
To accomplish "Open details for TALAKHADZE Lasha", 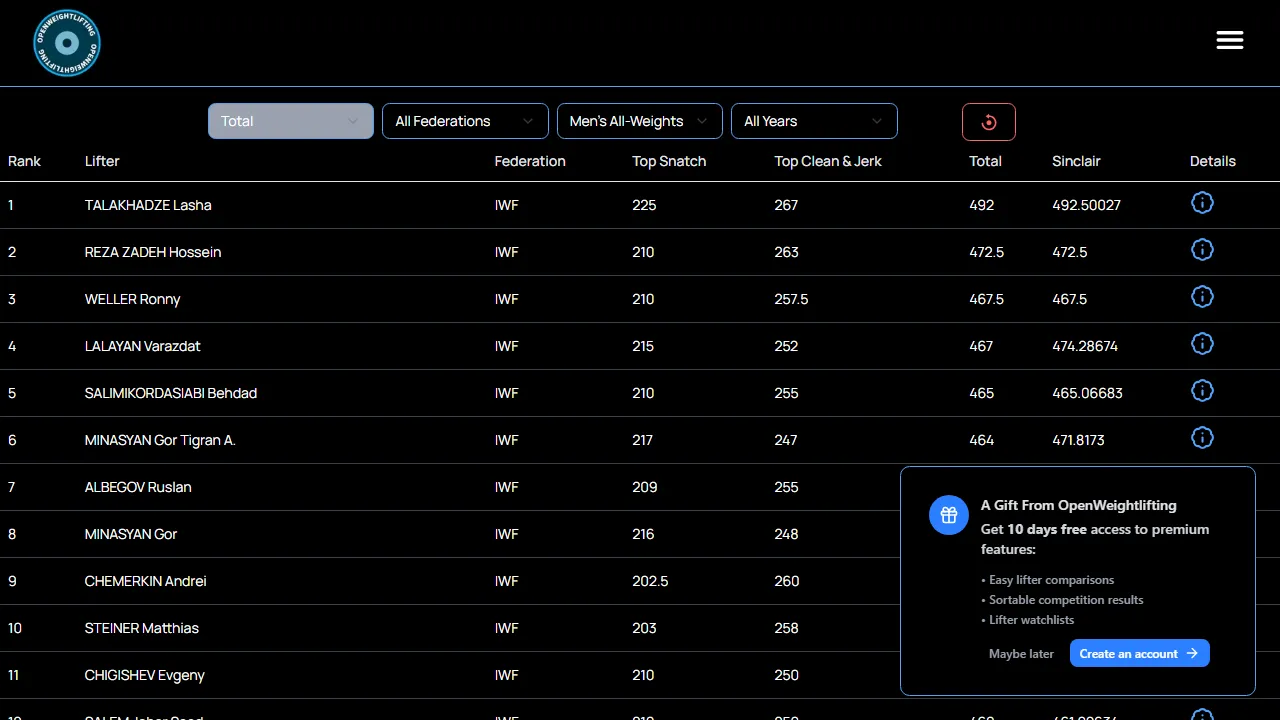I will coord(1202,202).
